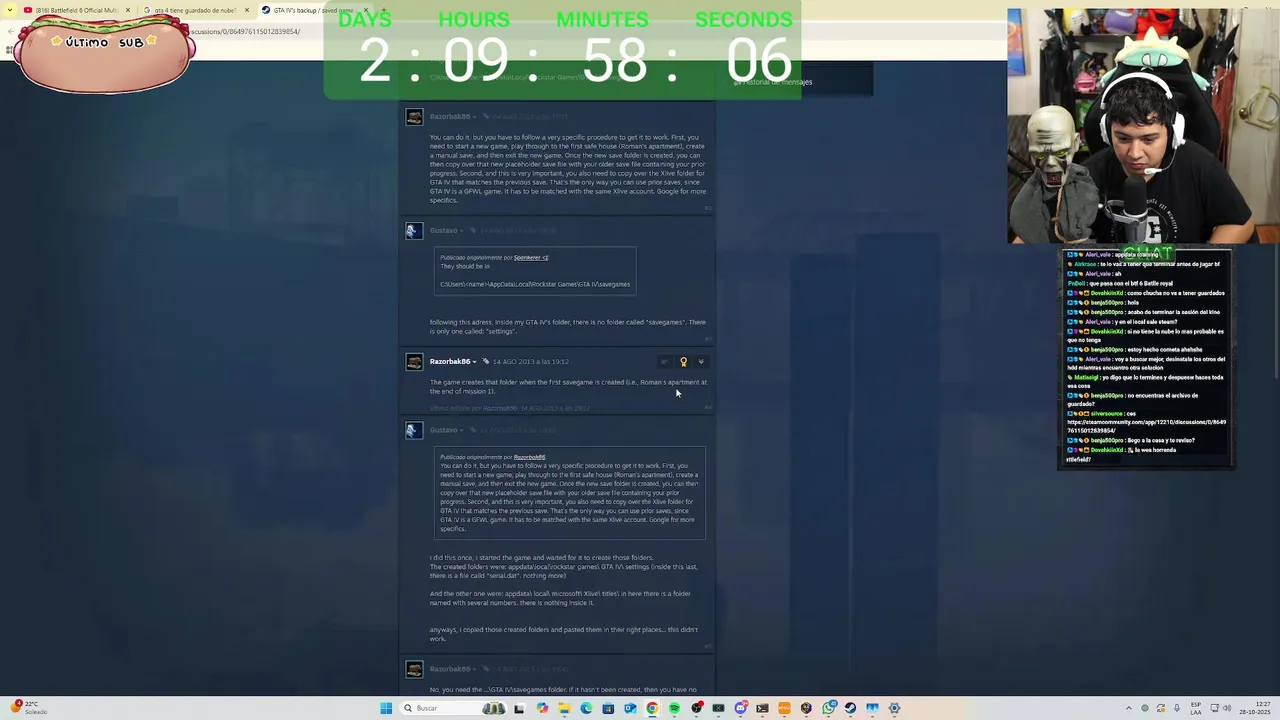Image resolution: width=1280 pixels, height=720 pixels.
Task: Open Terminal from taskbar
Action: (x=762, y=708)
